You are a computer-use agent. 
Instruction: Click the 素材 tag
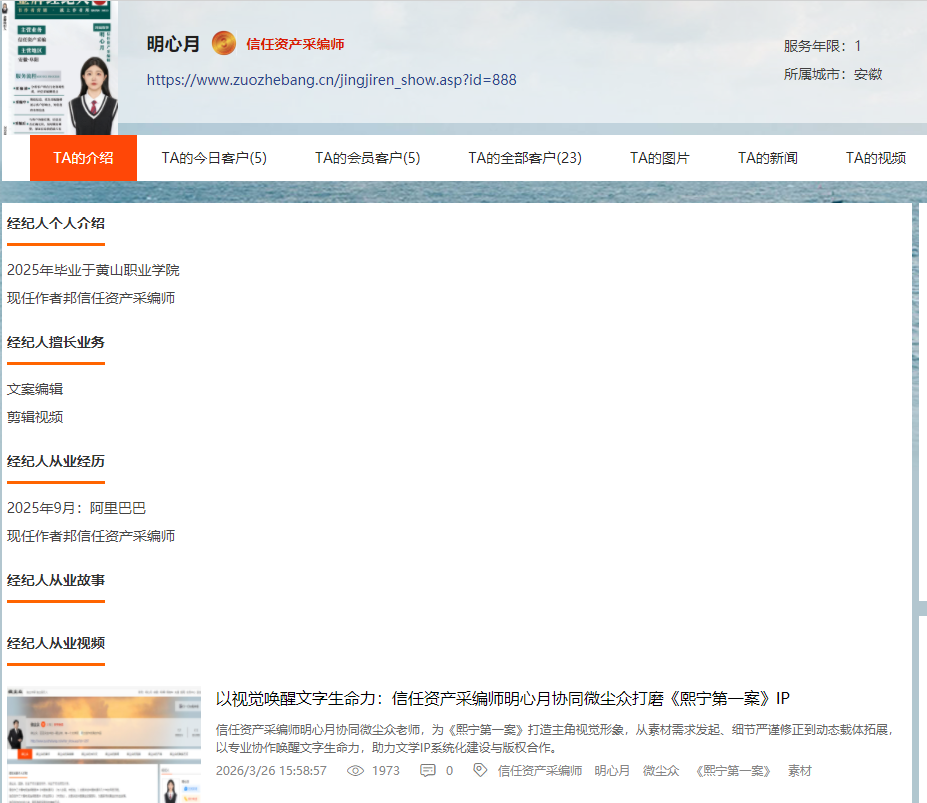pos(799,771)
